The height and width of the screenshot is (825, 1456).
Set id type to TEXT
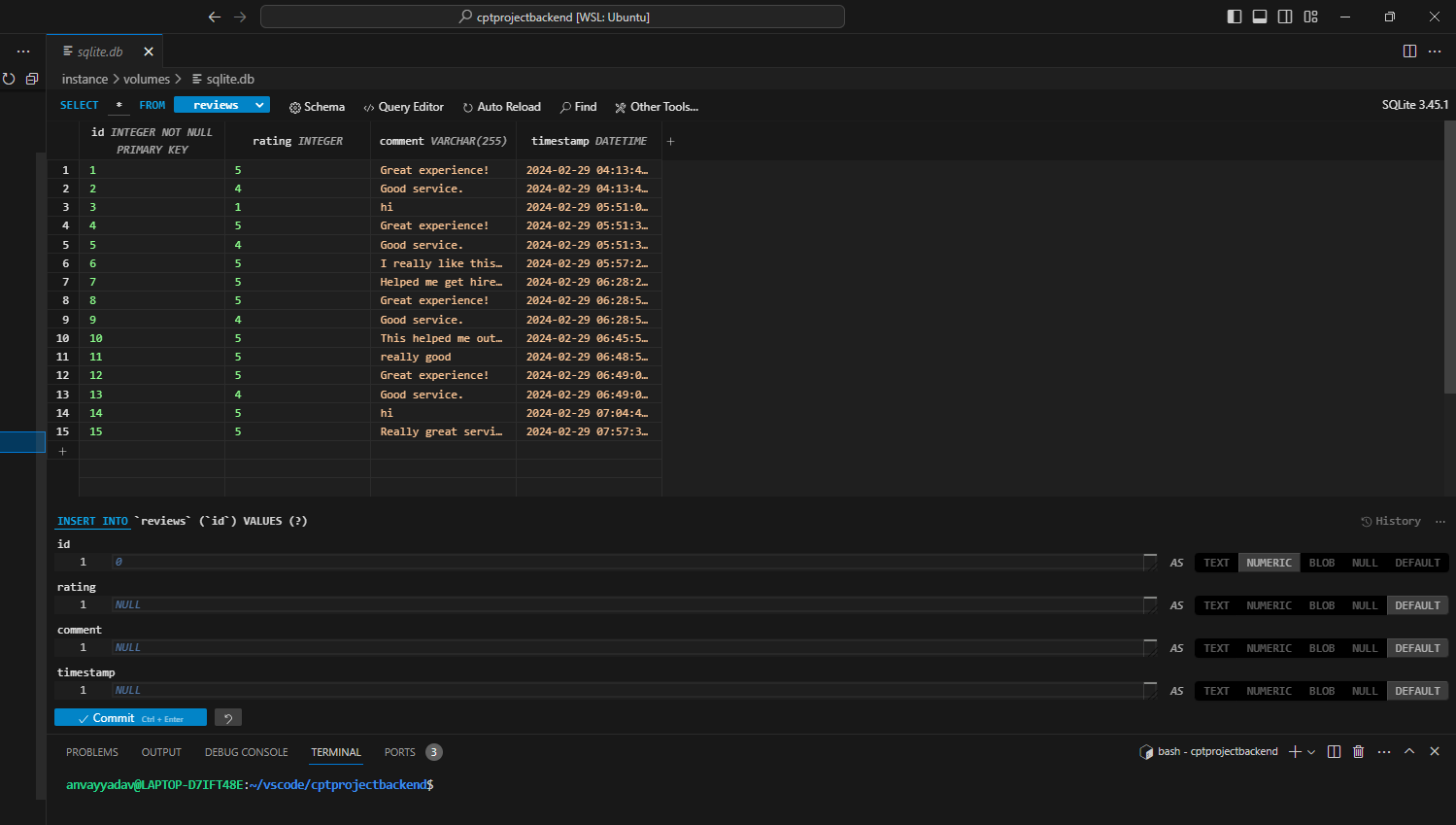pos(1216,563)
